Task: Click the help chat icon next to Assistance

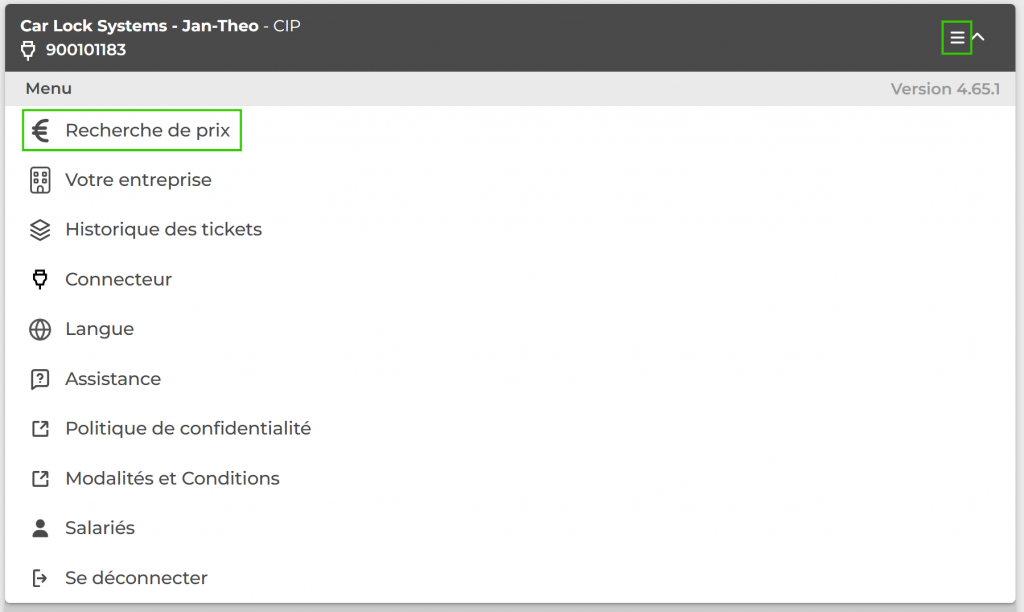Action: (x=40, y=378)
